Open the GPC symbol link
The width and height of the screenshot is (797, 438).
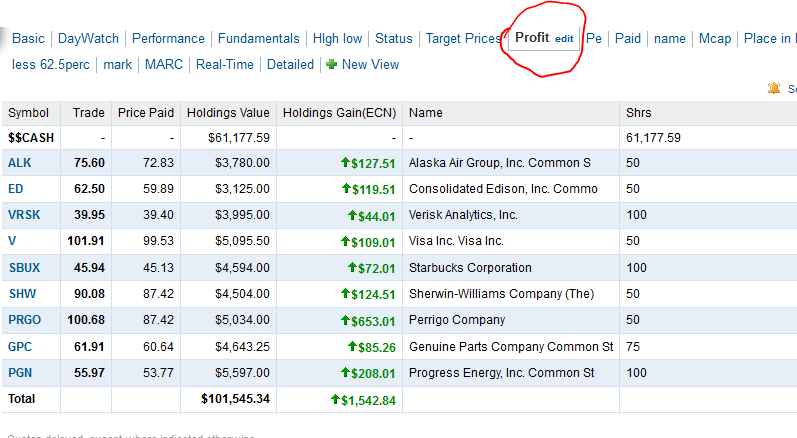pos(20,347)
